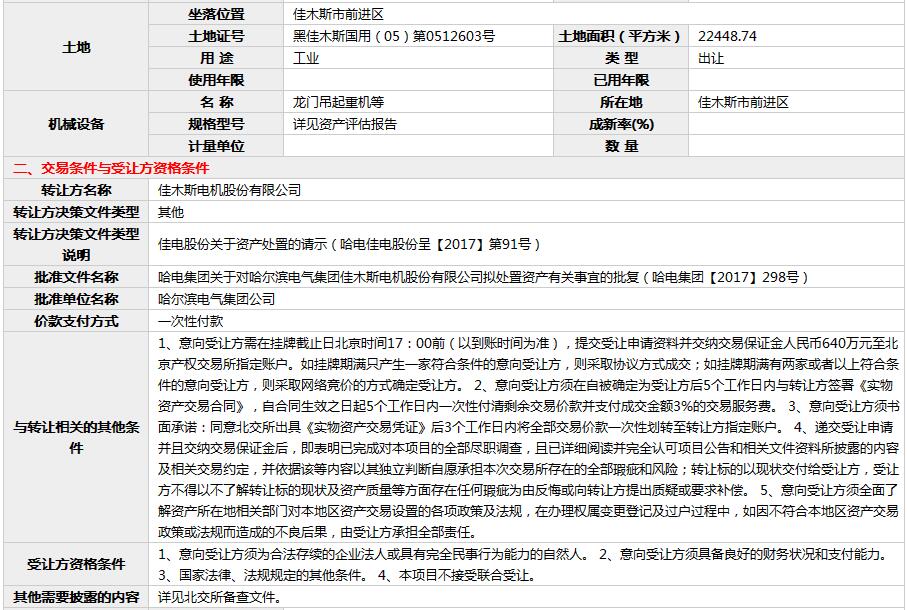Click the underlined 工业 land use value
The width and height of the screenshot is (907, 610).
coord(306,58)
